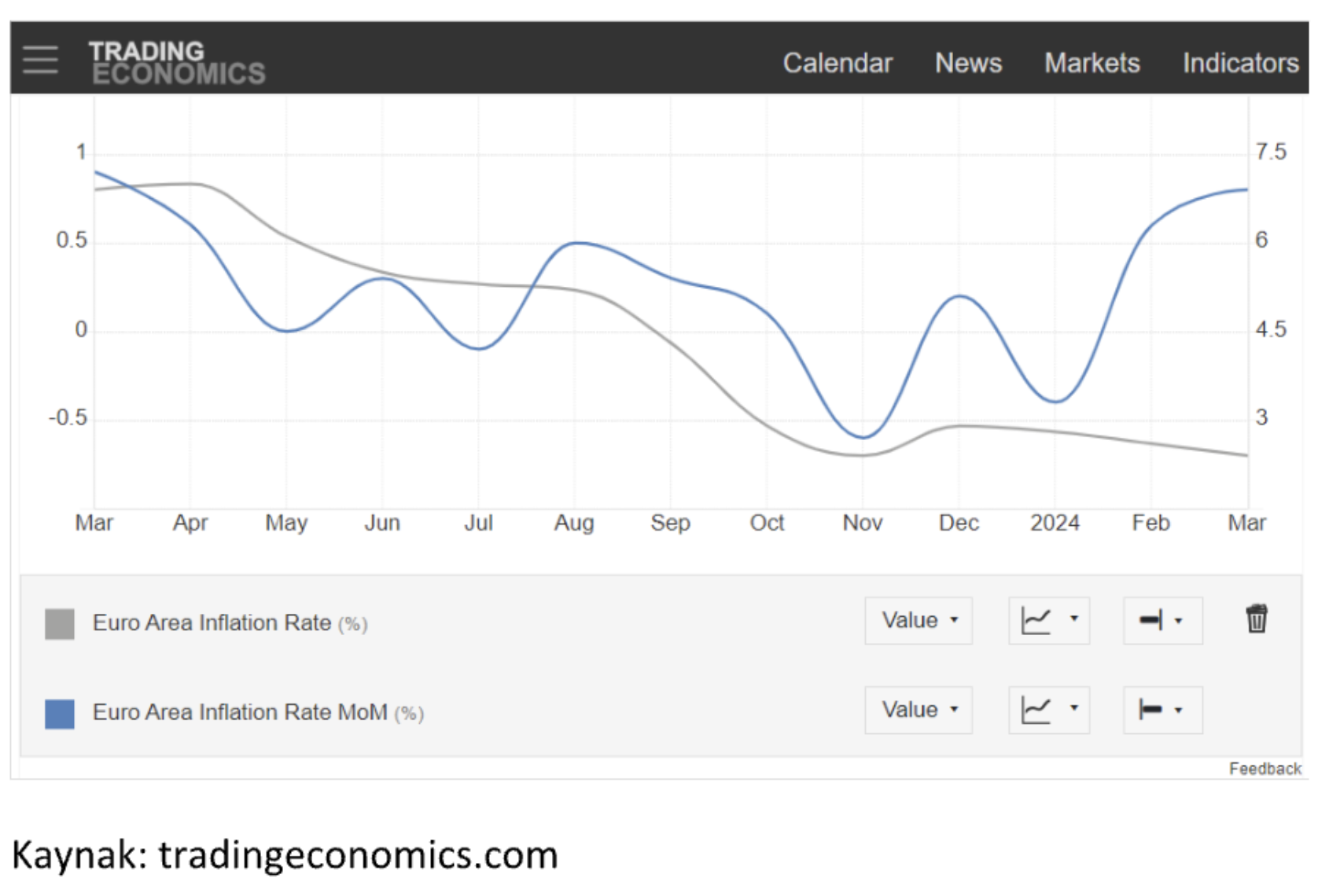Screen dimensions: 1340x896
Task: Click the Feedback link
Action: [x=1265, y=769]
